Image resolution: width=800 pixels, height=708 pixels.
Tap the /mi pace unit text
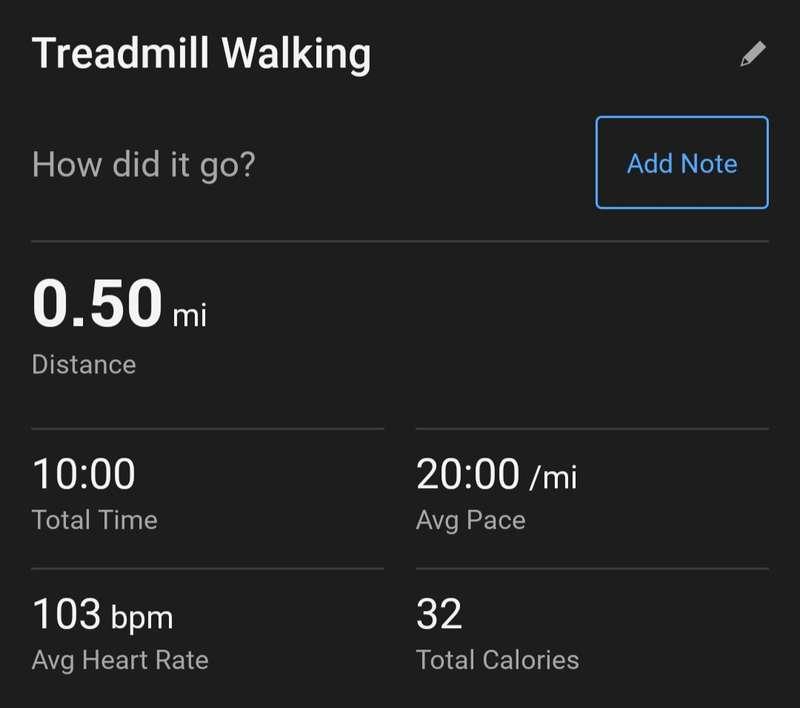[553, 477]
